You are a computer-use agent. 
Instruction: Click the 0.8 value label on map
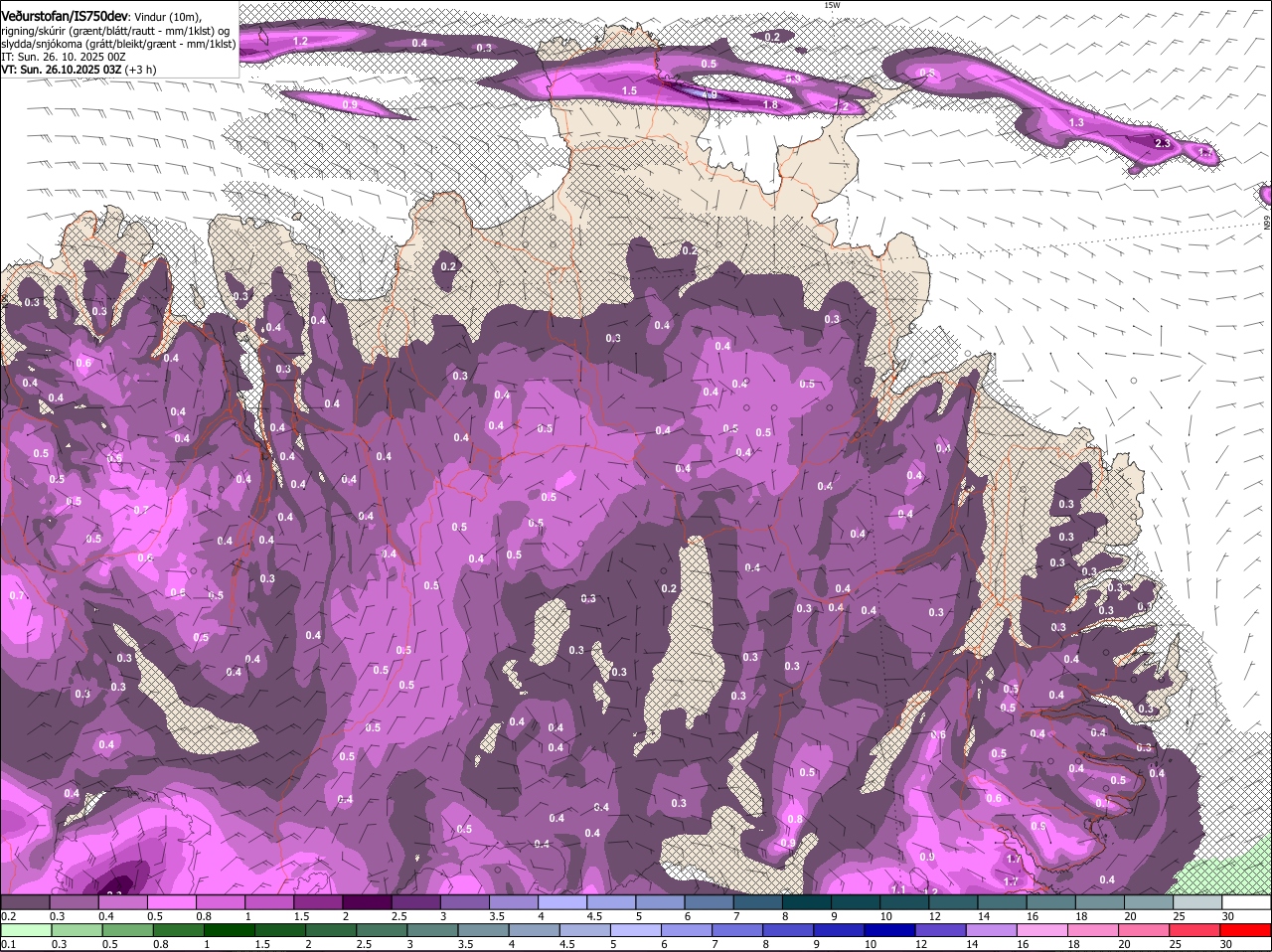794,819
